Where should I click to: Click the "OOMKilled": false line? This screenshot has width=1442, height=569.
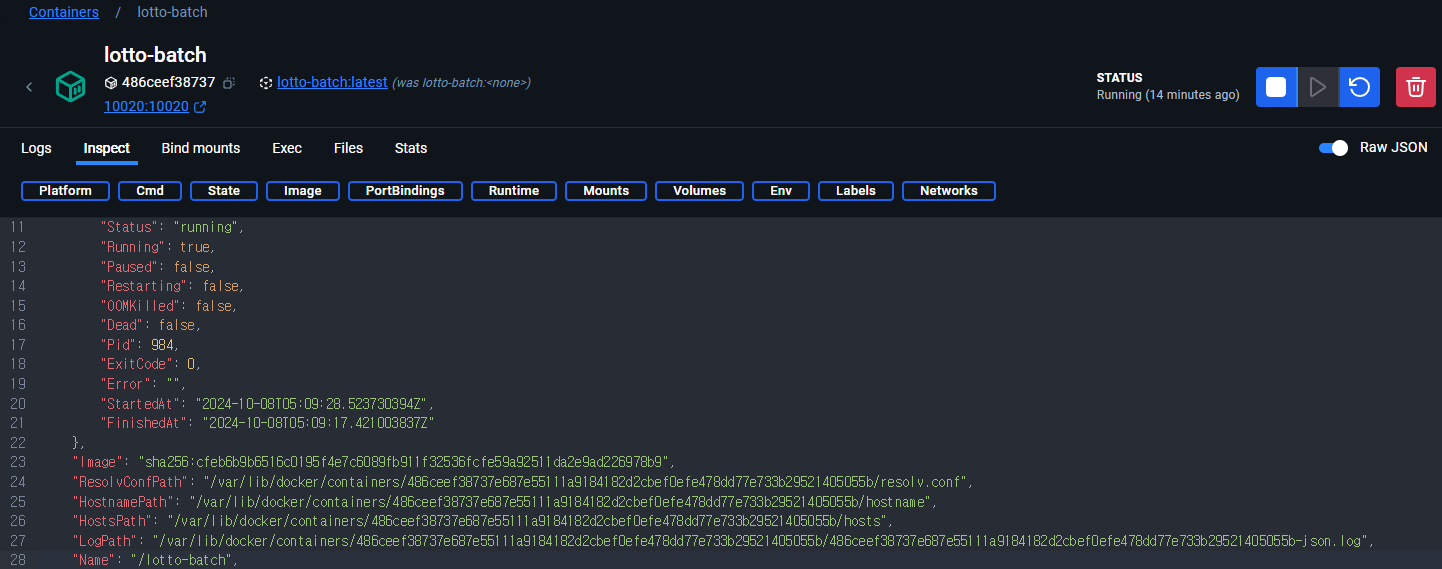click(169, 306)
